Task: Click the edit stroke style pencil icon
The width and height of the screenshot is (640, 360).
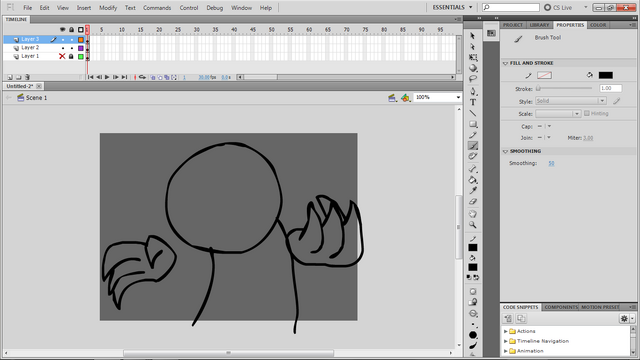Action: point(616,101)
